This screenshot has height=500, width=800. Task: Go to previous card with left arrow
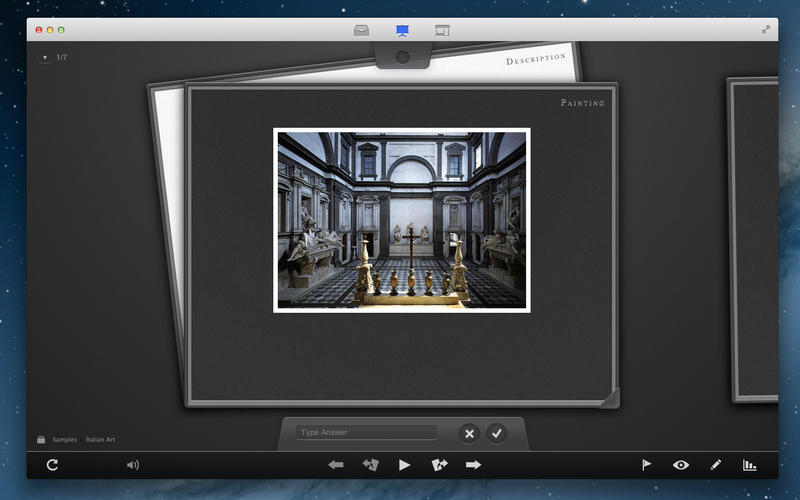click(336, 465)
